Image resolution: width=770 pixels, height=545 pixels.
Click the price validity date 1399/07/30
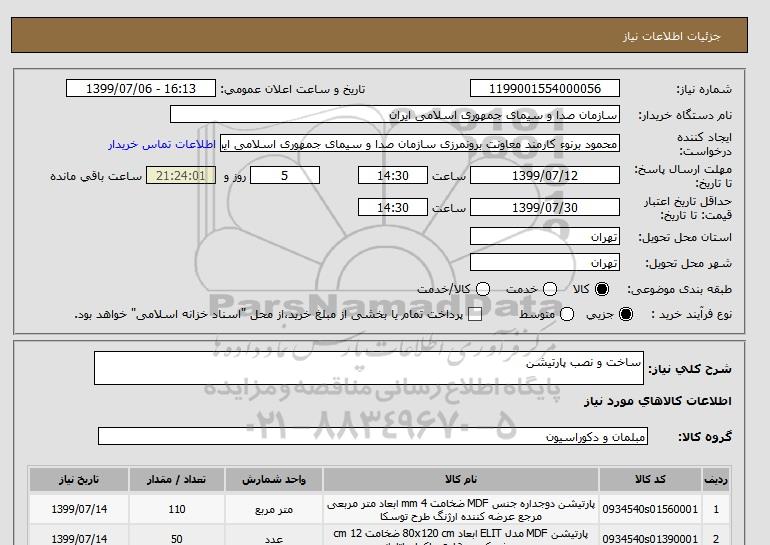(545, 207)
